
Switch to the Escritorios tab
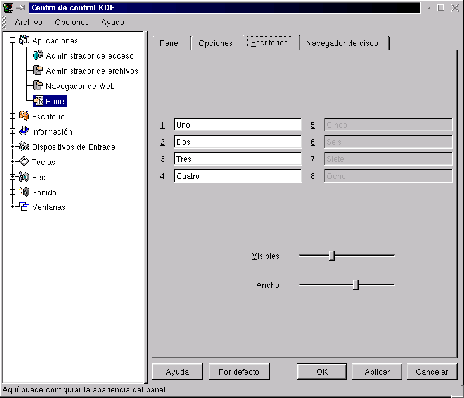click(x=269, y=42)
